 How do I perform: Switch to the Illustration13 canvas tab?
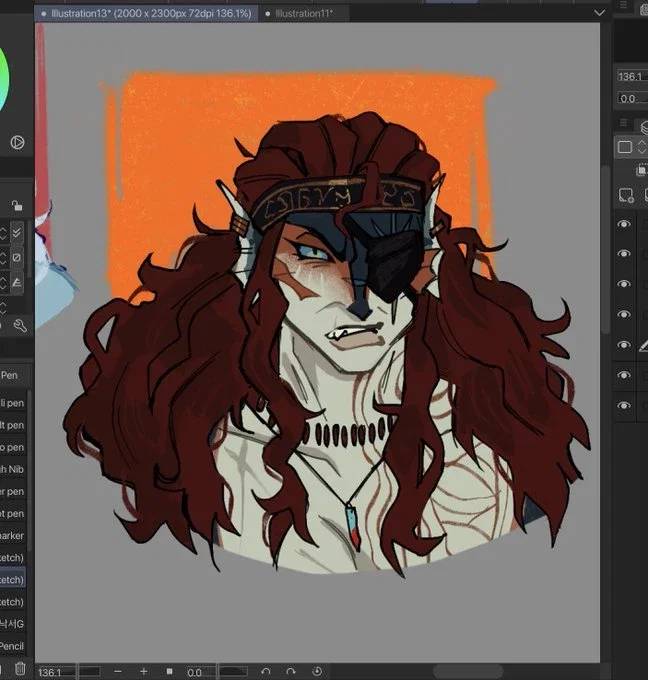tap(146, 13)
